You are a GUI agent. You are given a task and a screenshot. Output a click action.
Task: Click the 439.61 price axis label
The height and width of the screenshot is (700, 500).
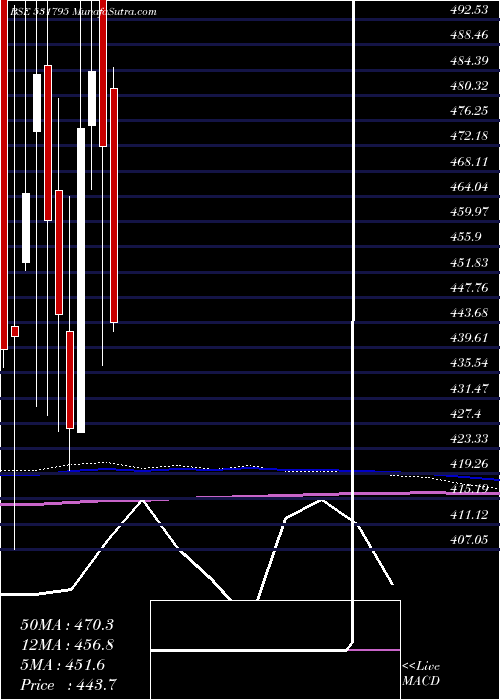pyautogui.click(x=470, y=338)
